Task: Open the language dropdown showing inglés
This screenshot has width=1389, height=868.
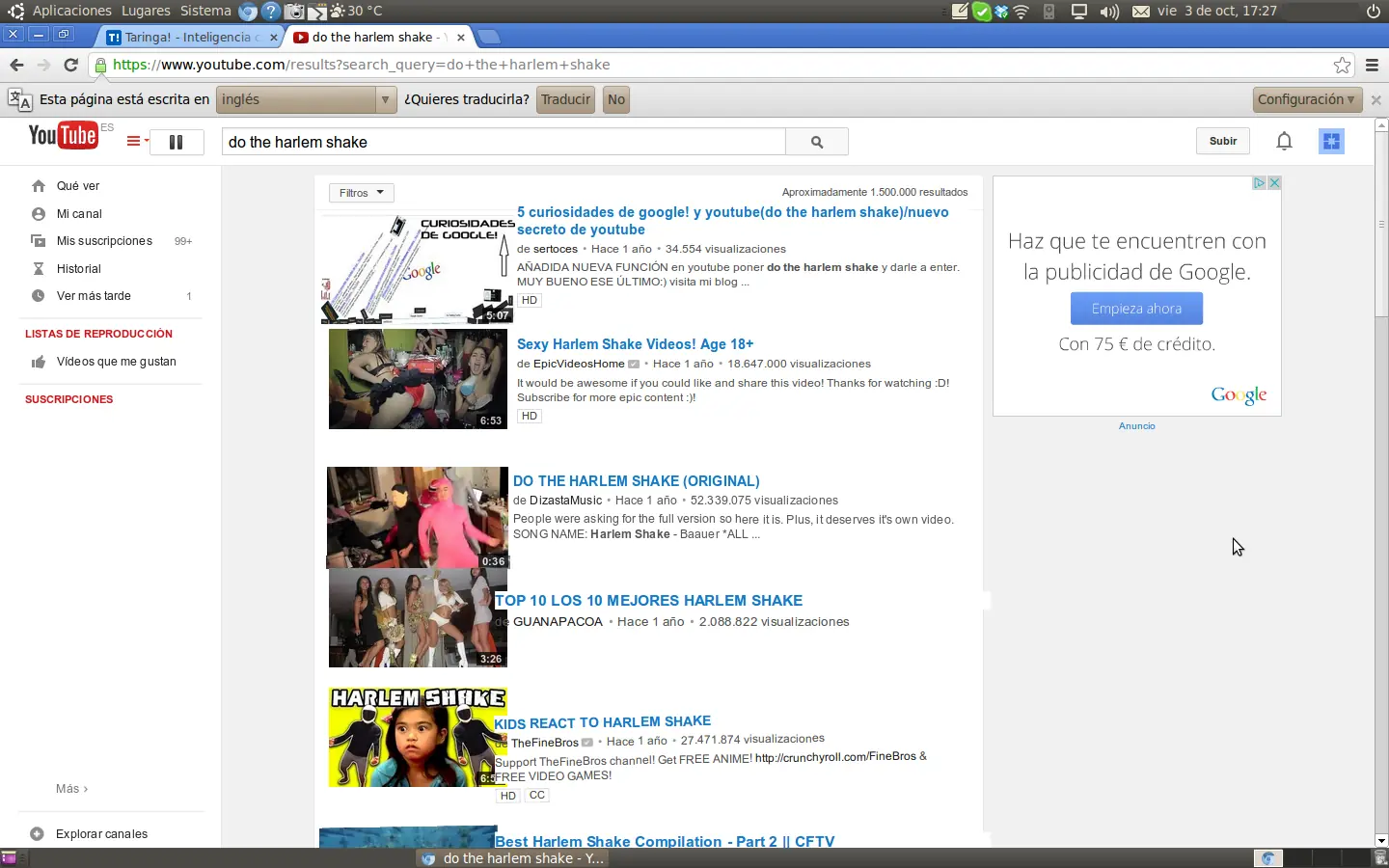Action: (307, 99)
